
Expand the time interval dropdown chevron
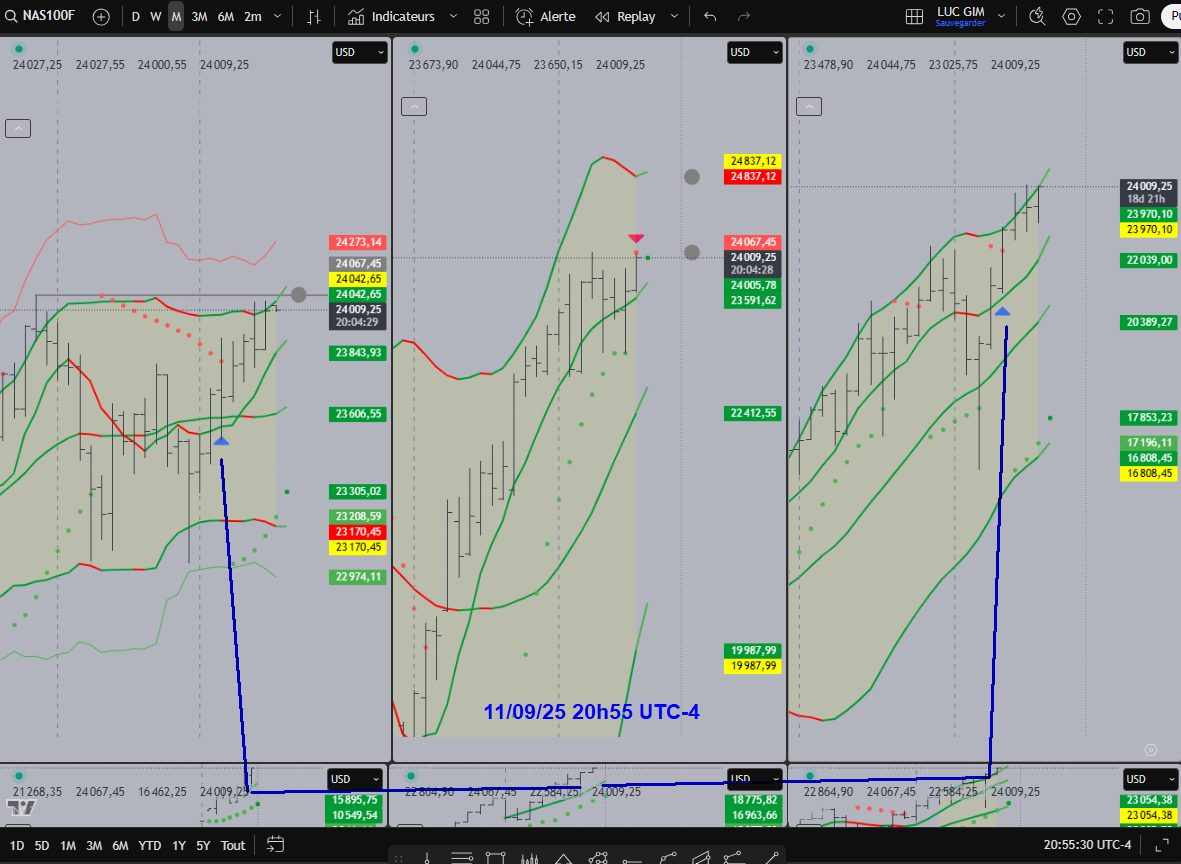(x=277, y=17)
